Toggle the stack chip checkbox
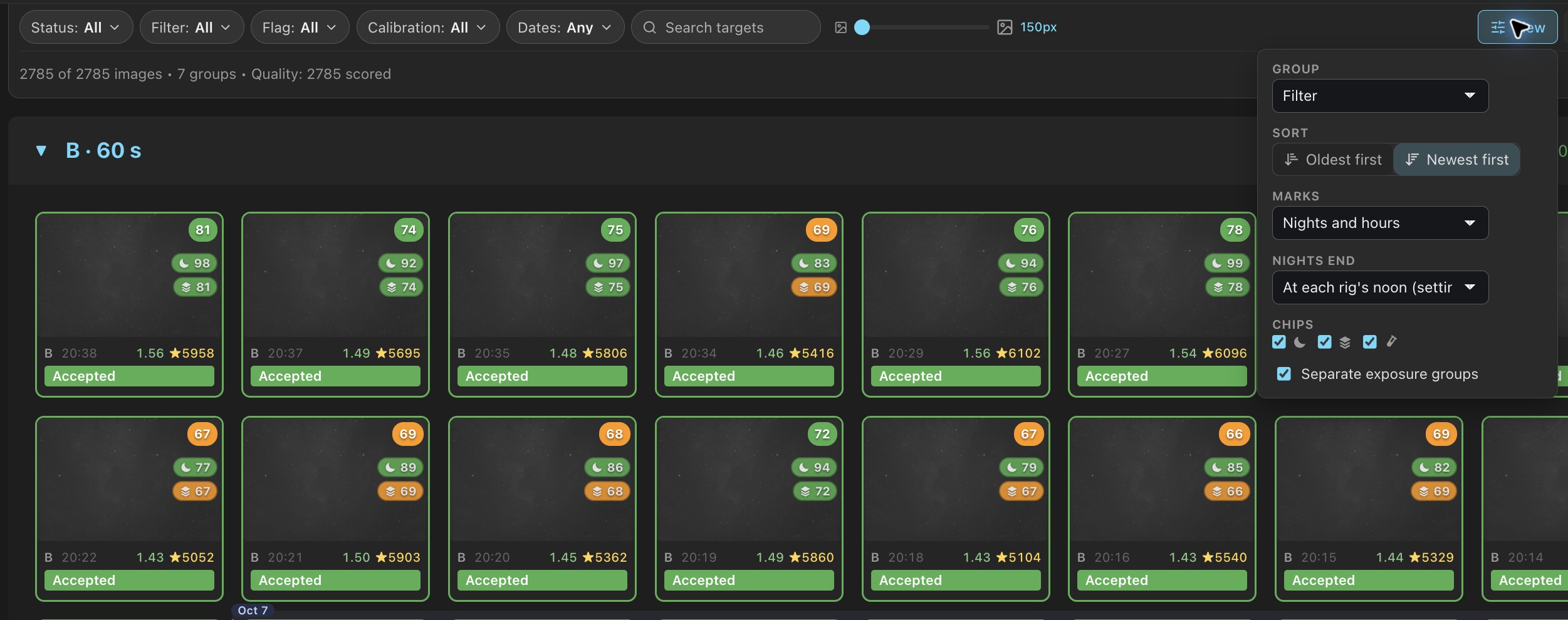The width and height of the screenshot is (1568, 620). click(1324, 342)
